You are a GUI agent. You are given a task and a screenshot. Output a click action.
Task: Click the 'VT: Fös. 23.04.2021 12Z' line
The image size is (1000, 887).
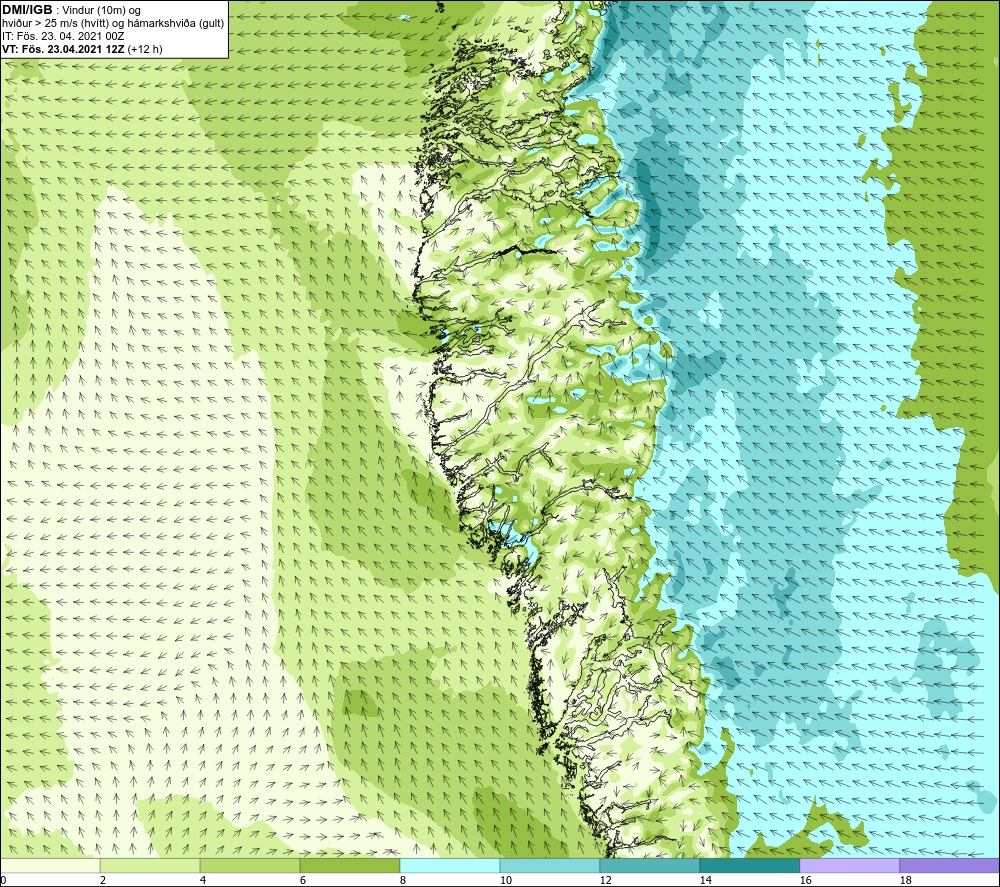tap(63, 49)
